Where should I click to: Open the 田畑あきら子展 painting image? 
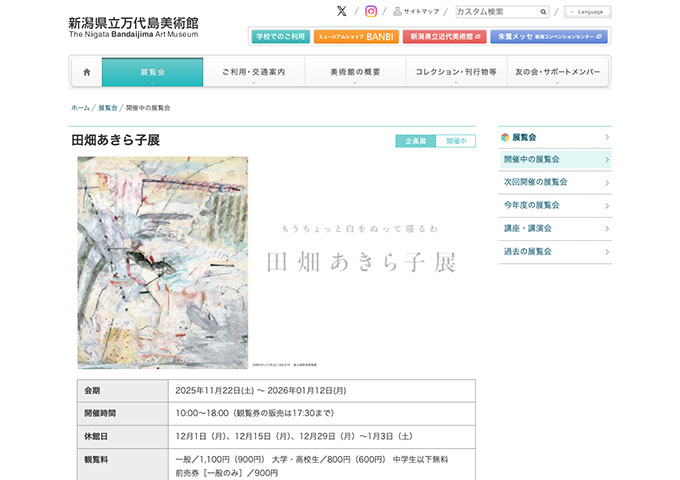coord(163,263)
